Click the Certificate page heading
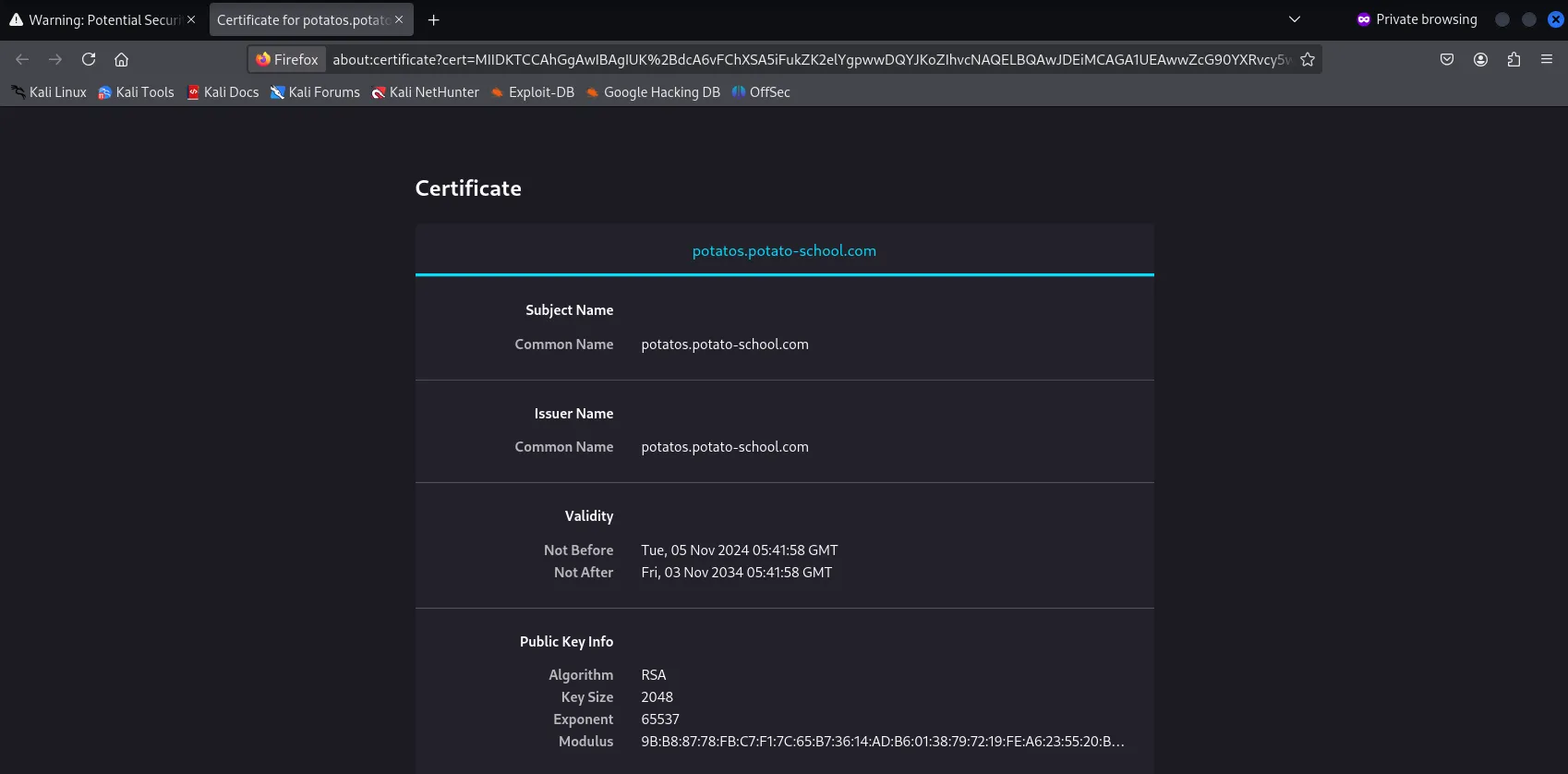 click(x=468, y=188)
